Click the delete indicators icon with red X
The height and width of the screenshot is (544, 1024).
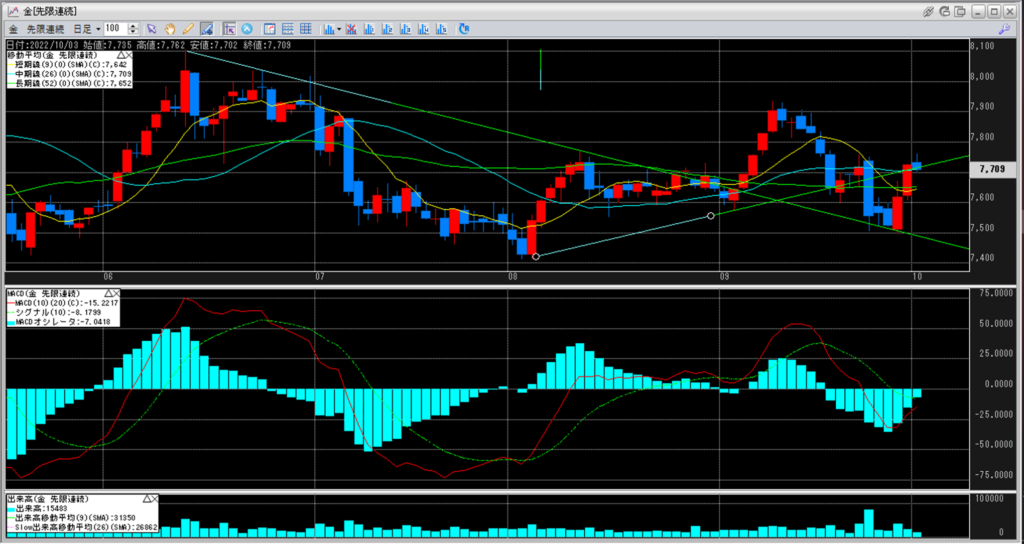click(x=351, y=29)
